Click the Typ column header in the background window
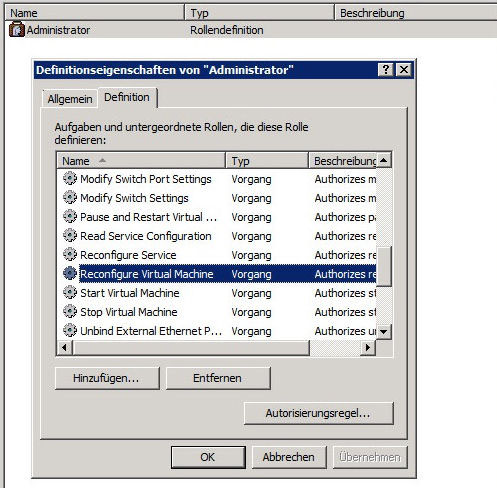This screenshot has height=488, width=497. click(x=260, y=13)
